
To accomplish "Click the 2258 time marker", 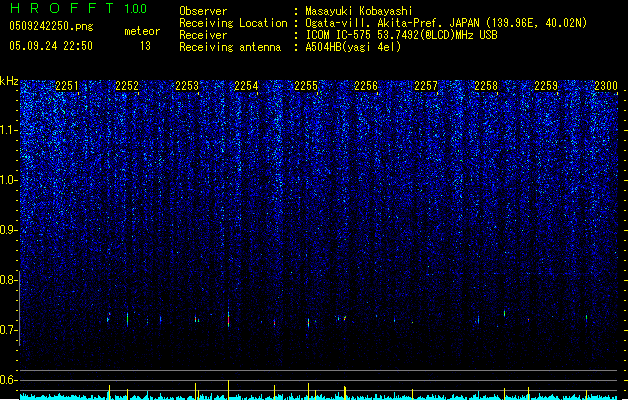I will [486, 86].
